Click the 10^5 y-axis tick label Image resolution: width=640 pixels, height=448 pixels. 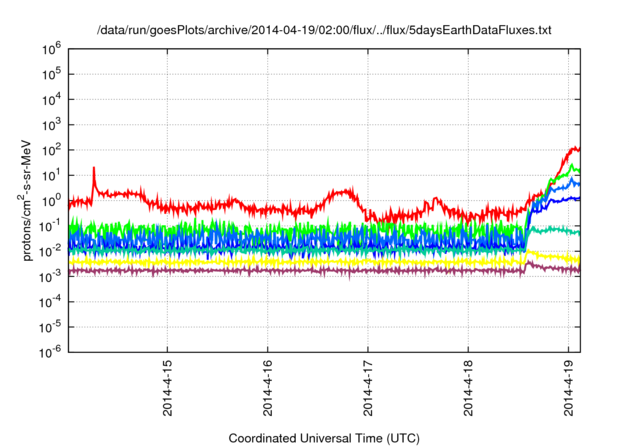pyautogui.click(x=51, y=75)
